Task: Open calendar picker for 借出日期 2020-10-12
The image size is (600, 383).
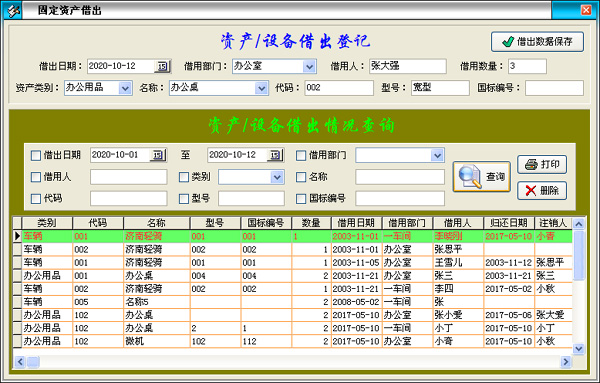Action: click(162, 66)
